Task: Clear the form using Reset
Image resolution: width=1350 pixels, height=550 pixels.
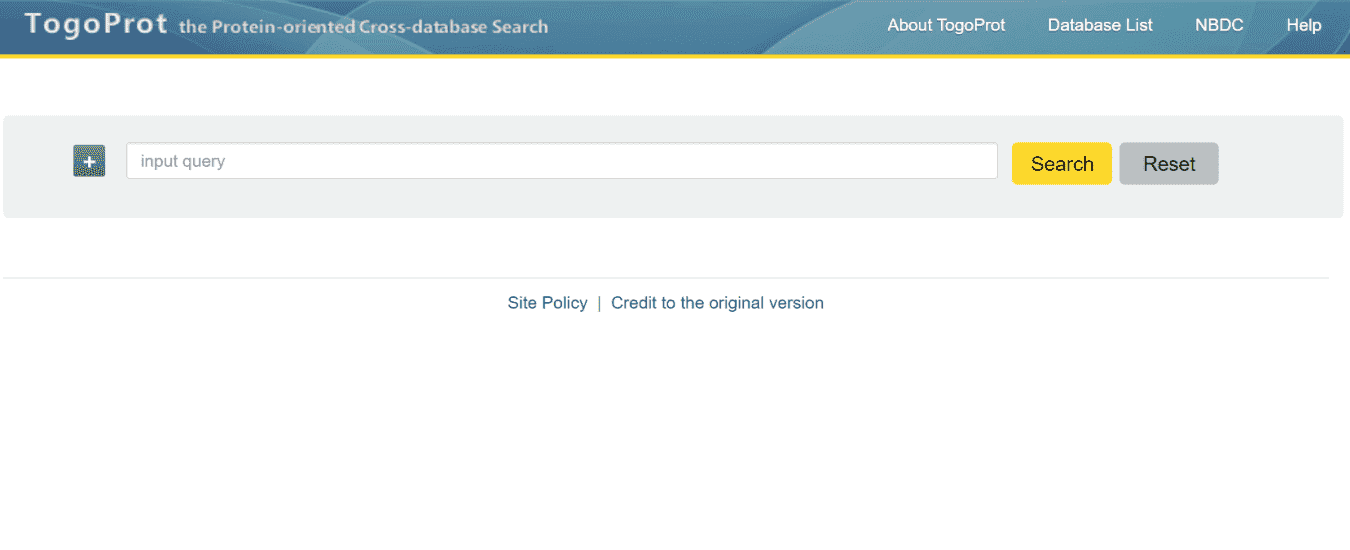Action: tap(1168, 164)
